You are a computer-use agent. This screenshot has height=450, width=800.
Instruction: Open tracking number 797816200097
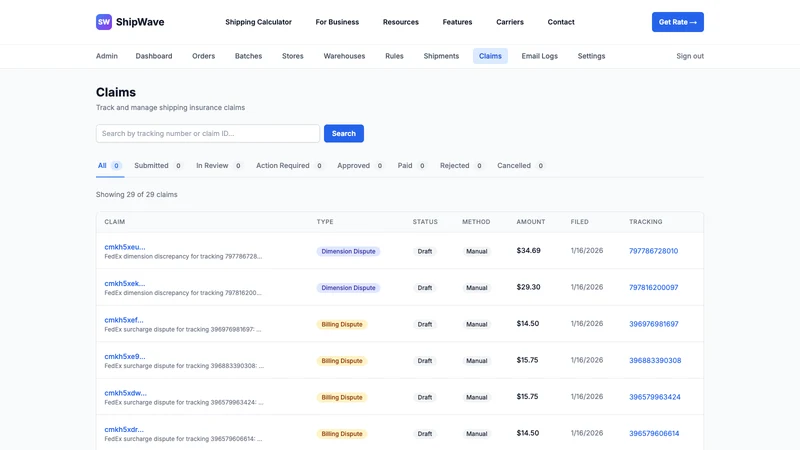tap(654, 288)
